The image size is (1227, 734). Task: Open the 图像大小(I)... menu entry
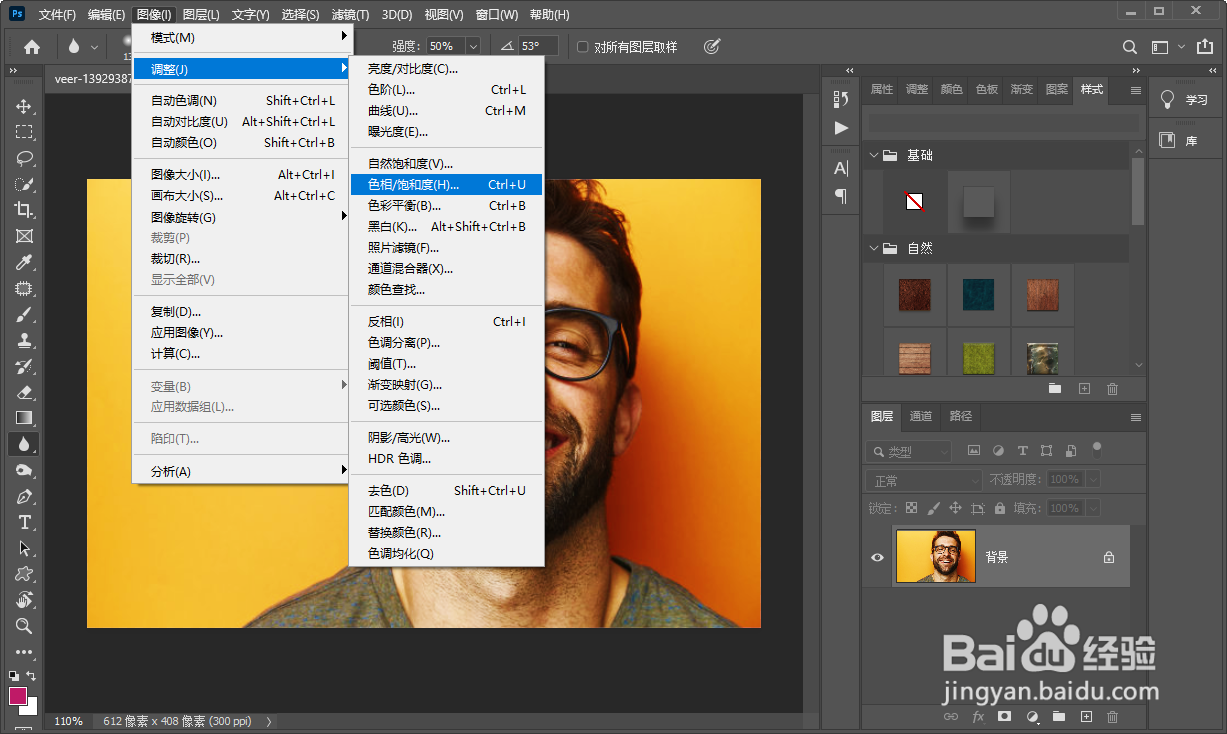[241, 175]
